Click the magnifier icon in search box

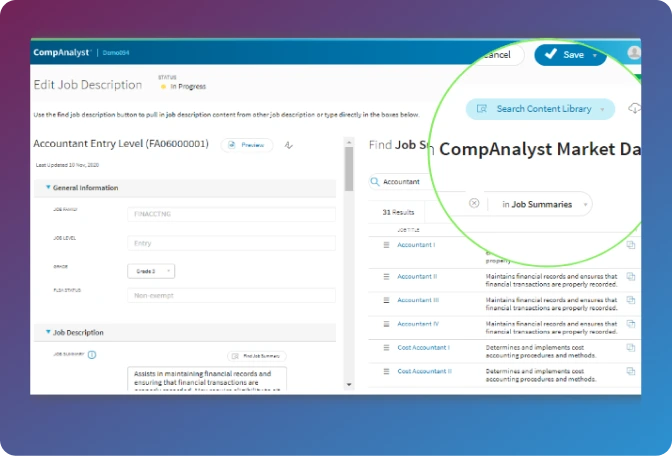(375, 182)
